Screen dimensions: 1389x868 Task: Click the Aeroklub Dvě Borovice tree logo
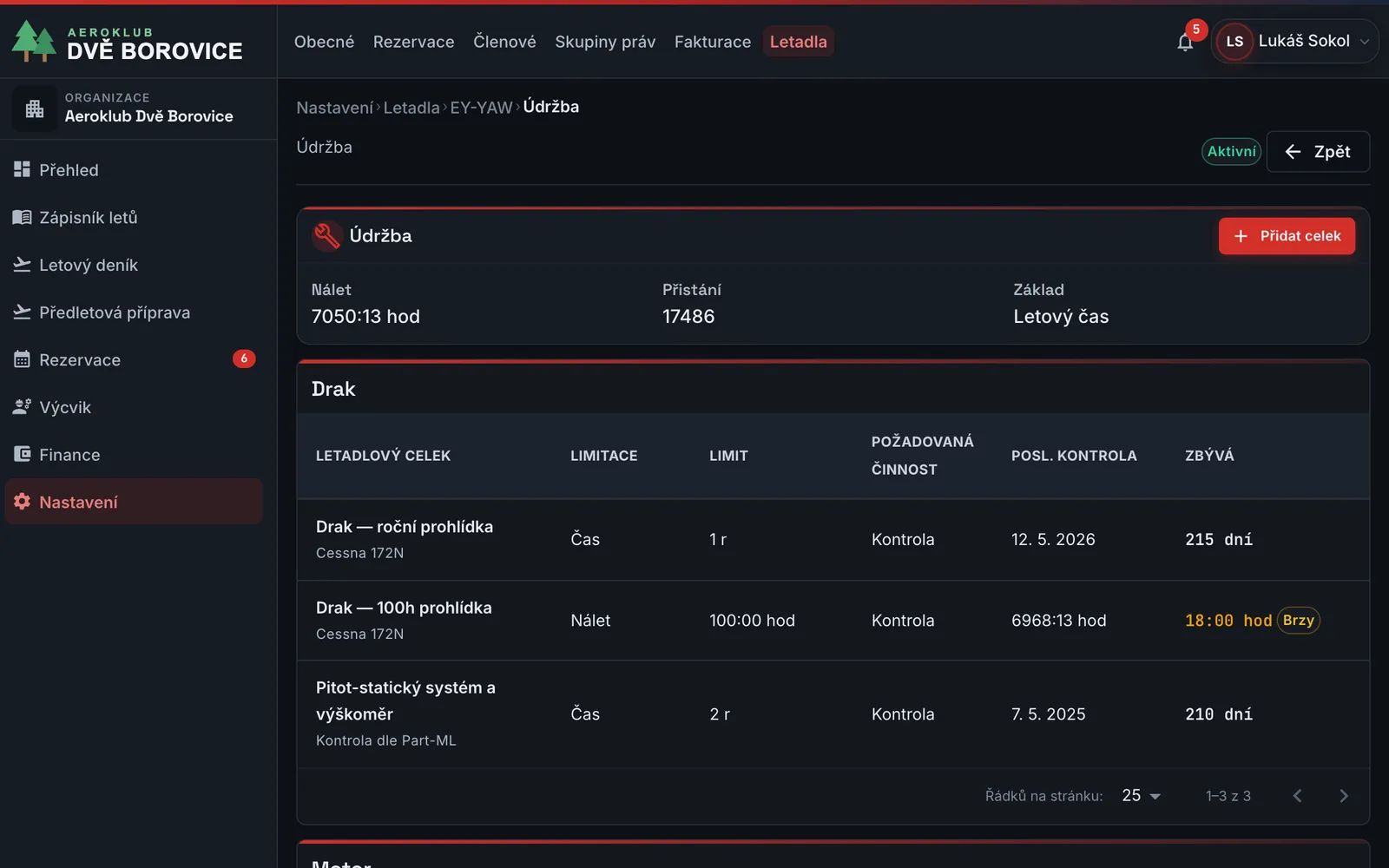[x=34, y=42]
